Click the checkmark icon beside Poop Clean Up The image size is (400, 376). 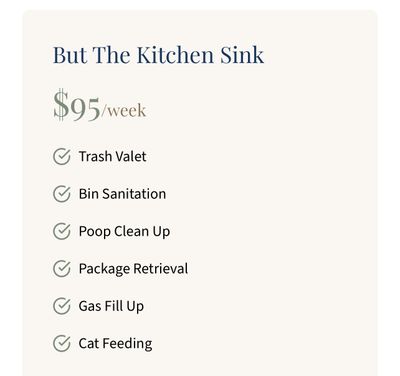pos(62,231)
